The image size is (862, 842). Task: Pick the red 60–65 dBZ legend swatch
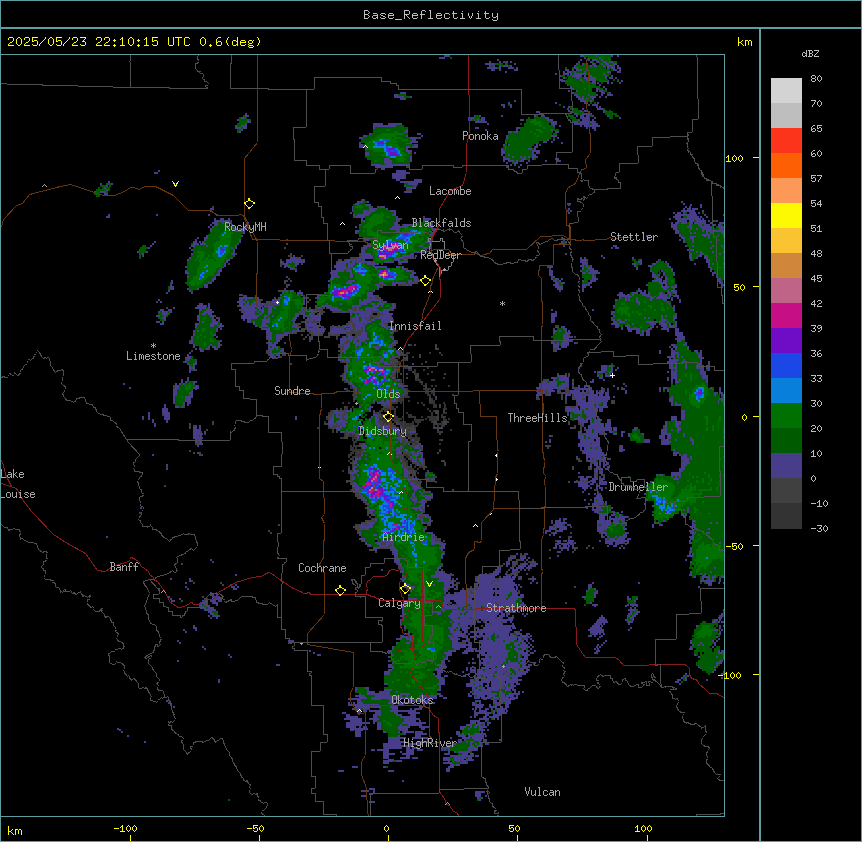point(786,140)
